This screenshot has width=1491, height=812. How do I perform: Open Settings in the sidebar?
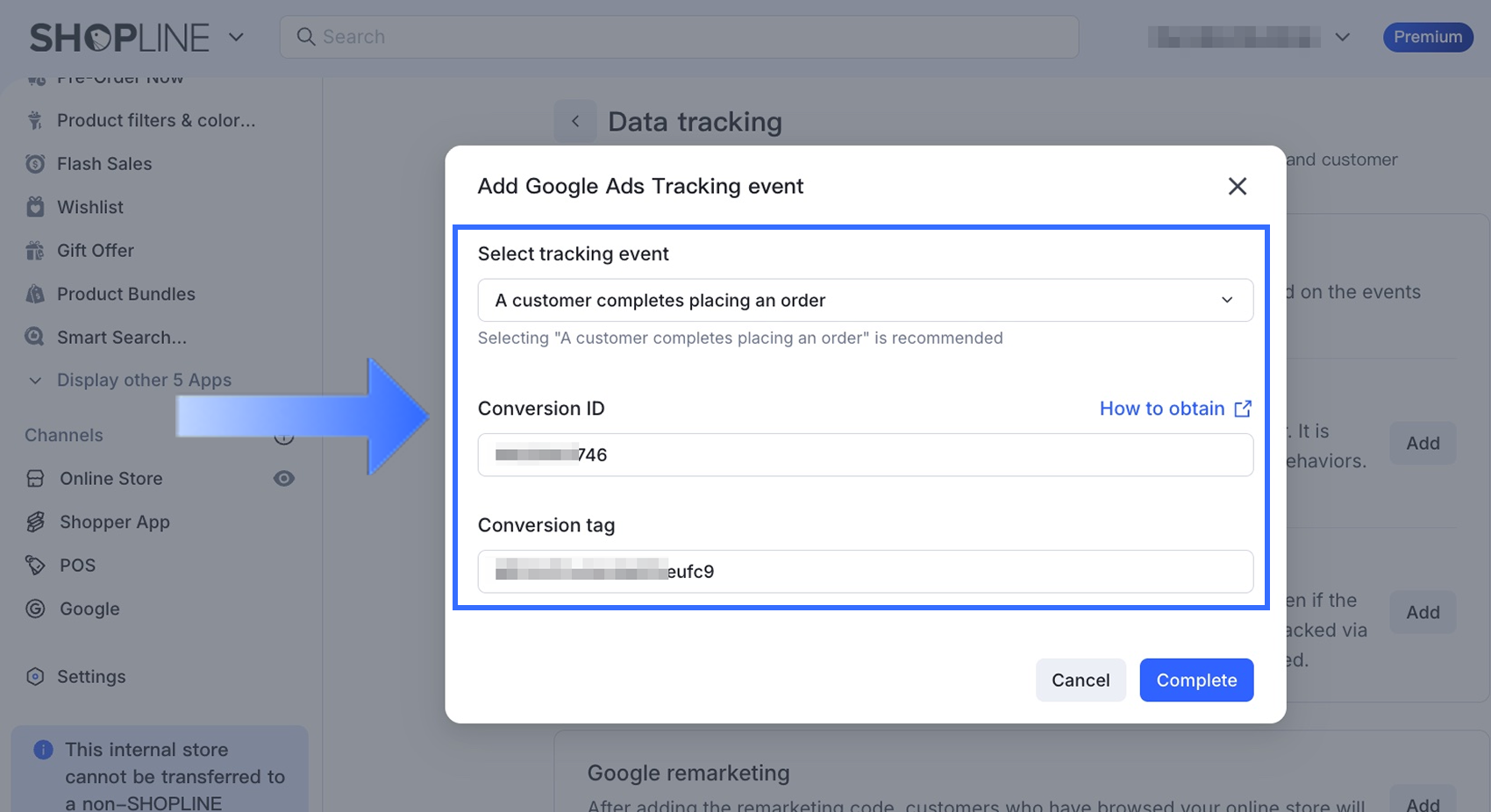91,677
